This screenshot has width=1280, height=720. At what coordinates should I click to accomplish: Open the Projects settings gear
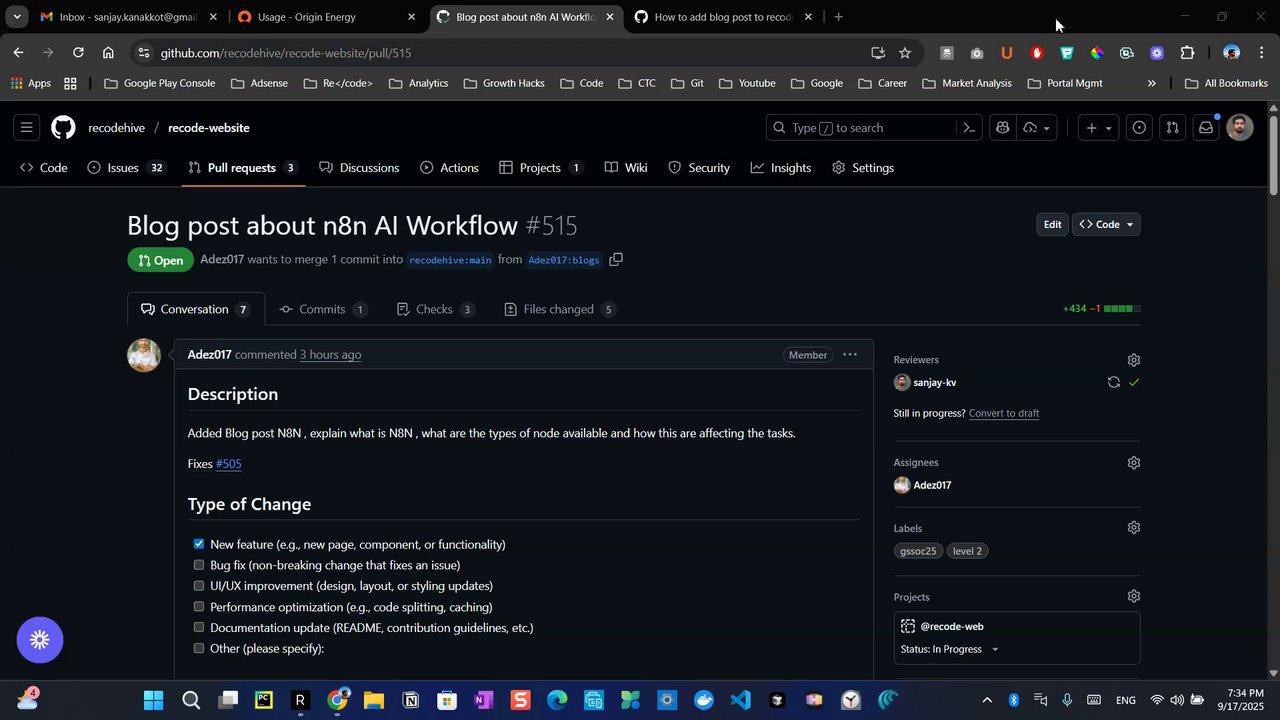click(x=1133, y=597)
